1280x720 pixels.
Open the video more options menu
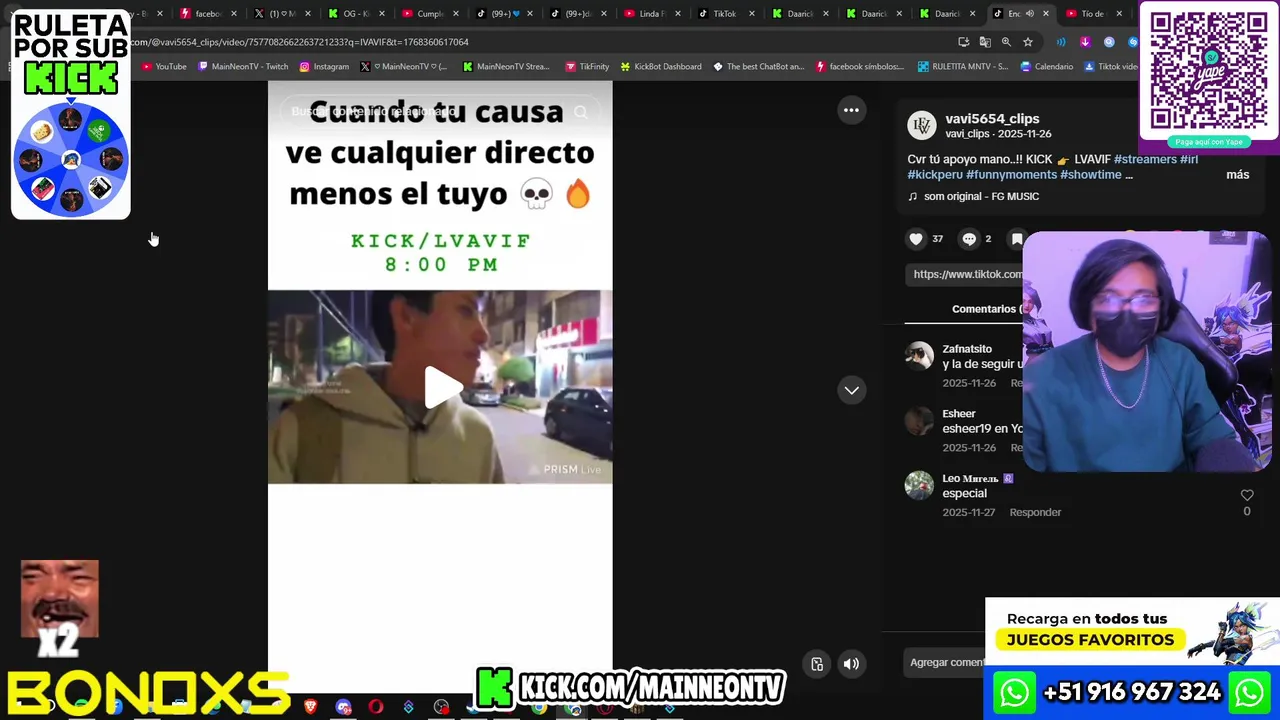pyautogui.click(x=851, y=110)
